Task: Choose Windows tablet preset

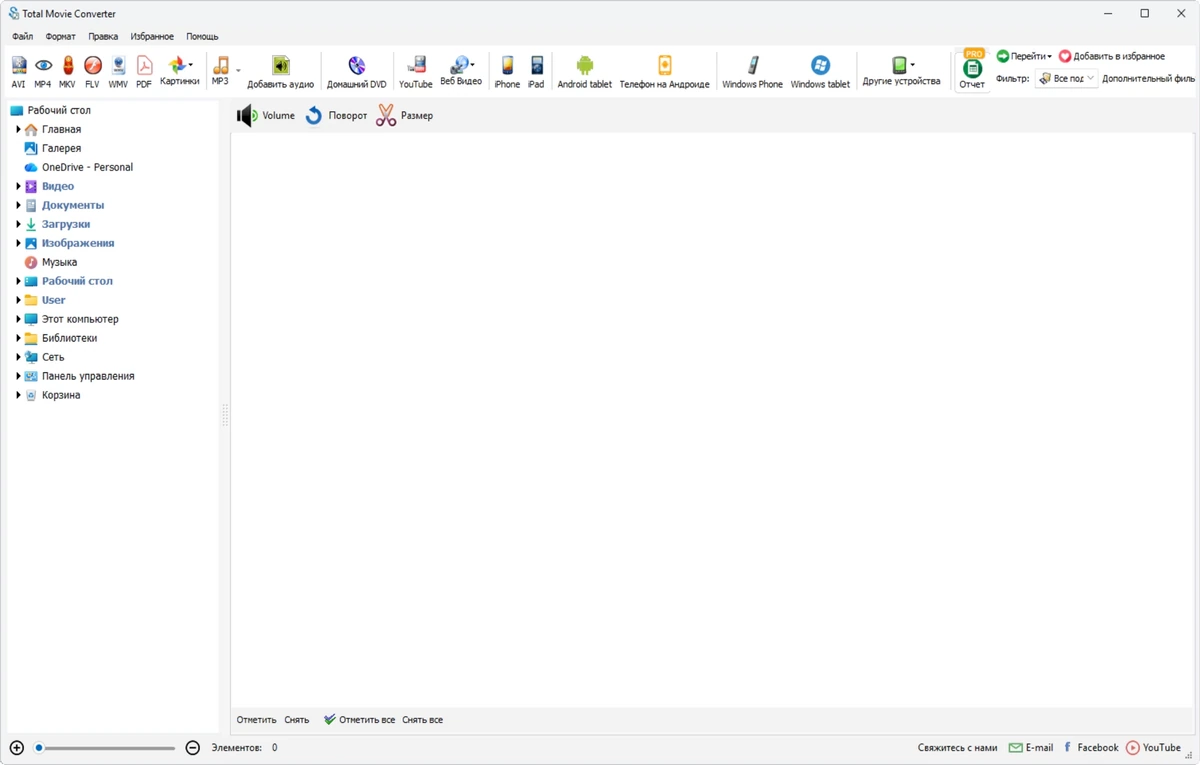Action: coord(820,72)
